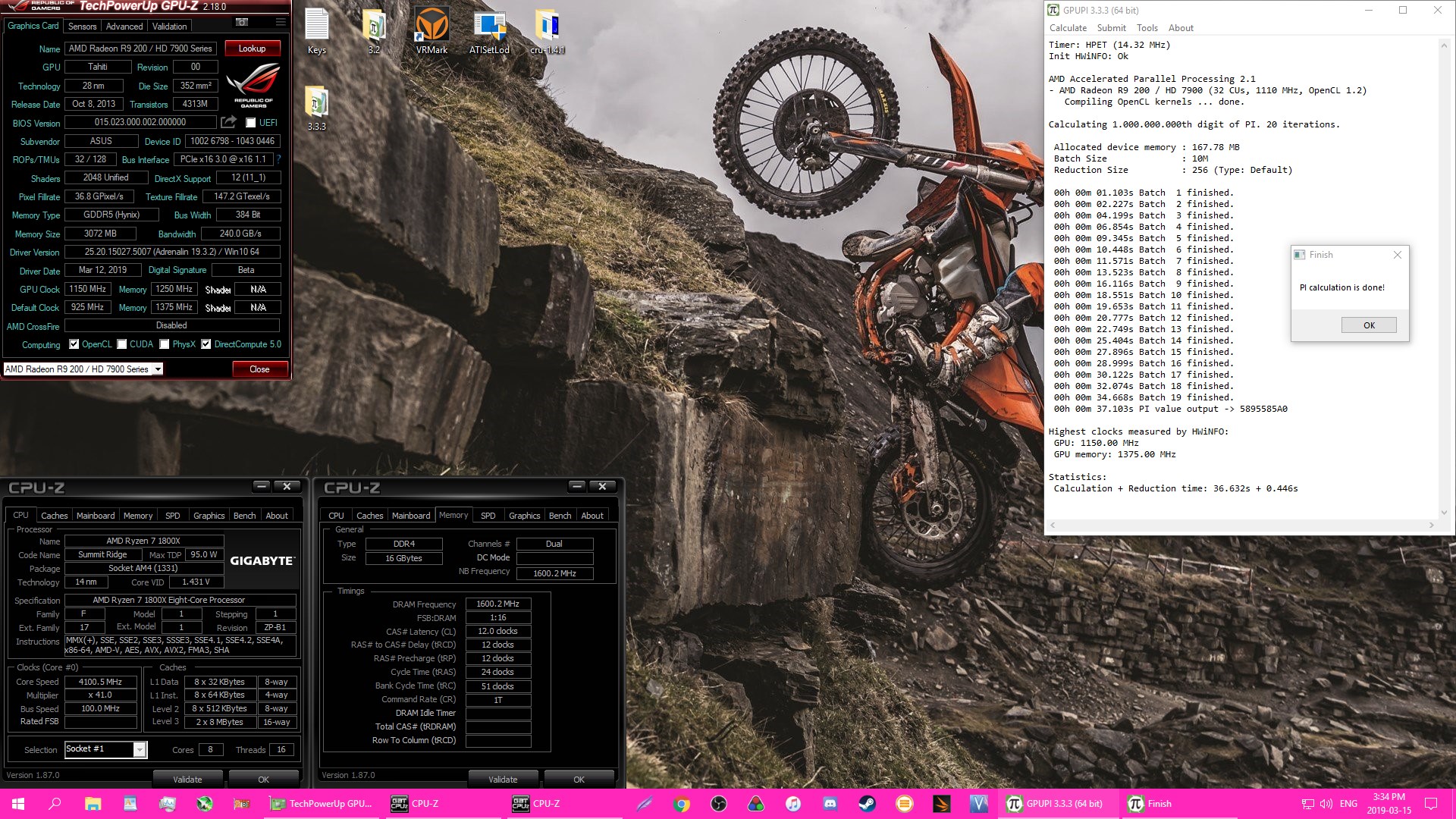Click OK in the right CPU-Z window

tap(579, 779)
